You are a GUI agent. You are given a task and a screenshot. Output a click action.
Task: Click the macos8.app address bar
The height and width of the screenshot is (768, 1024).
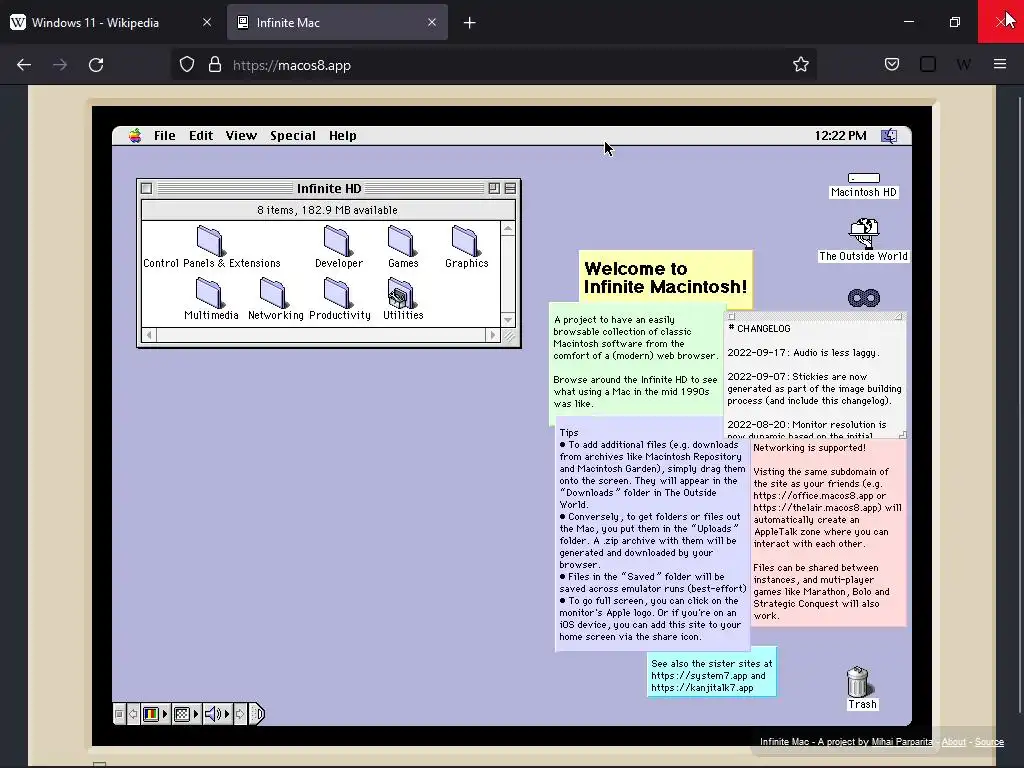point(494,65)
